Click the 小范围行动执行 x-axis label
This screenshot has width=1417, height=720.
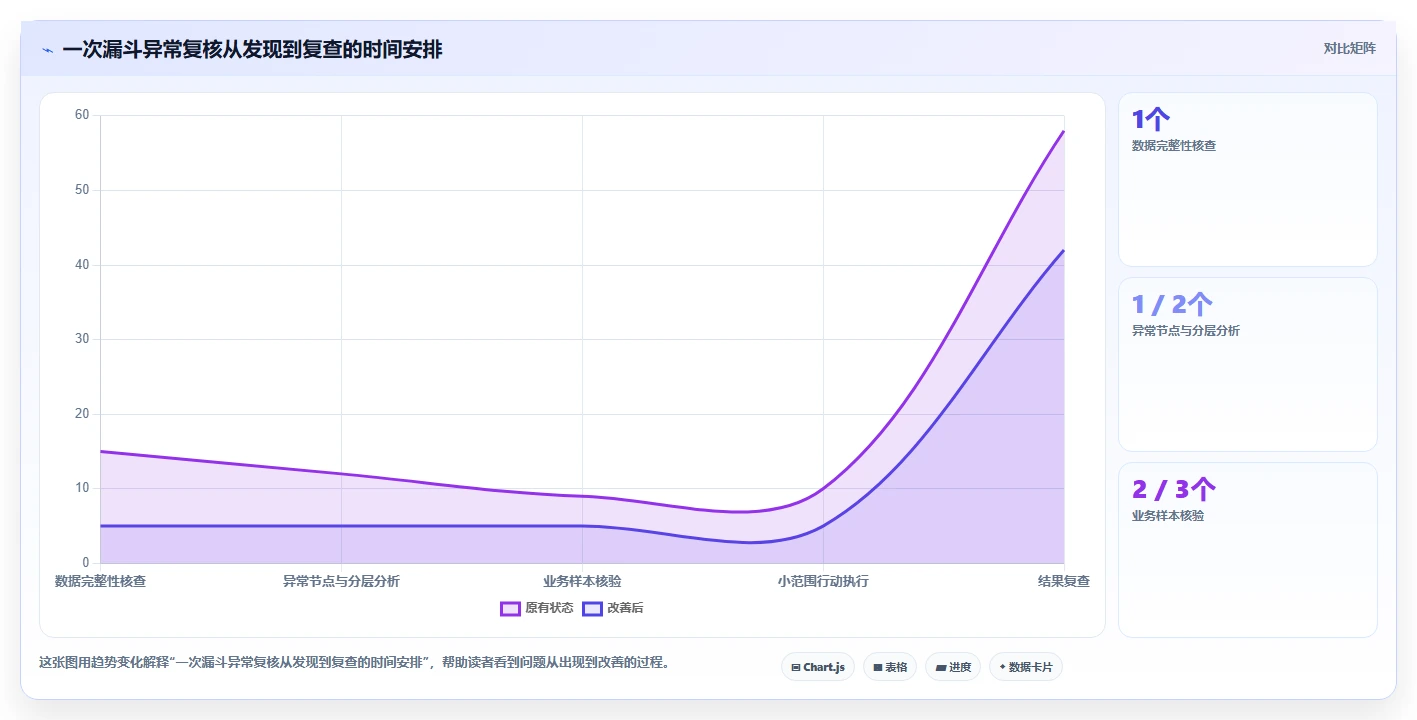pos(823,581)
